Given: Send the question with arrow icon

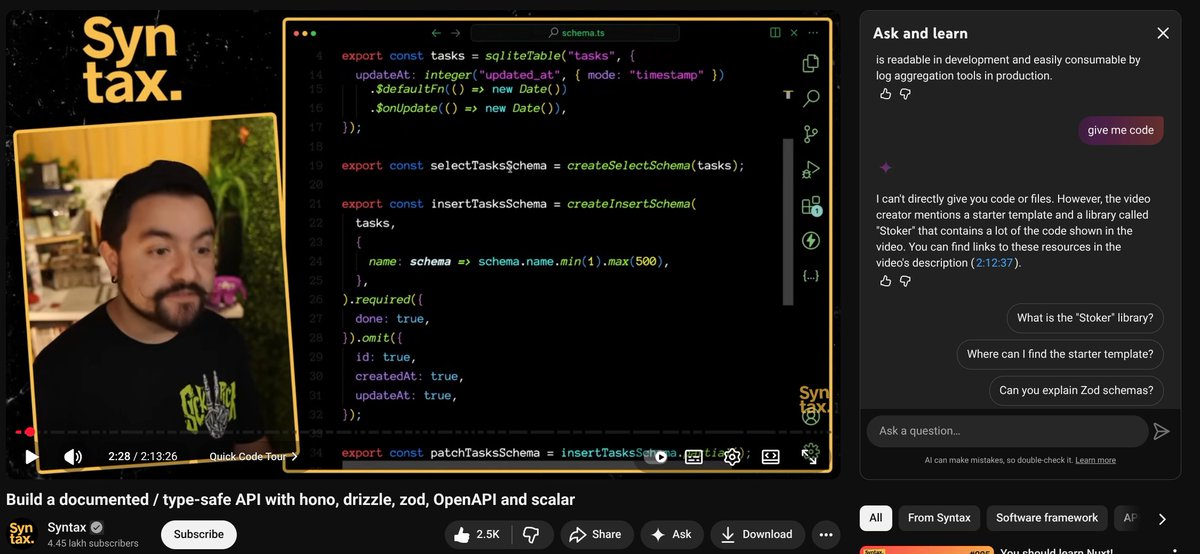Looking at the screenshot, I should point(1161,431).
